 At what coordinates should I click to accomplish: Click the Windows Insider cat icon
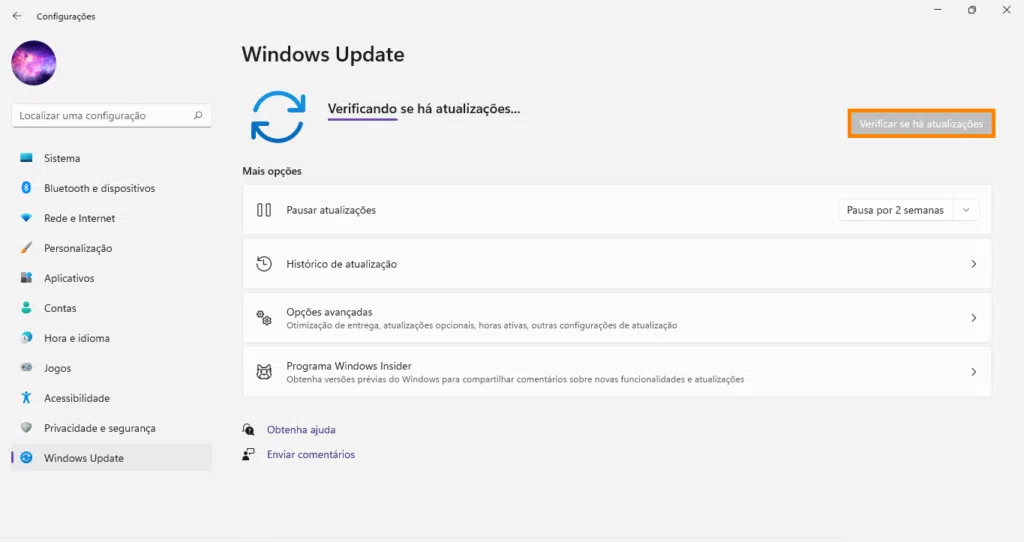coord(264,372)
